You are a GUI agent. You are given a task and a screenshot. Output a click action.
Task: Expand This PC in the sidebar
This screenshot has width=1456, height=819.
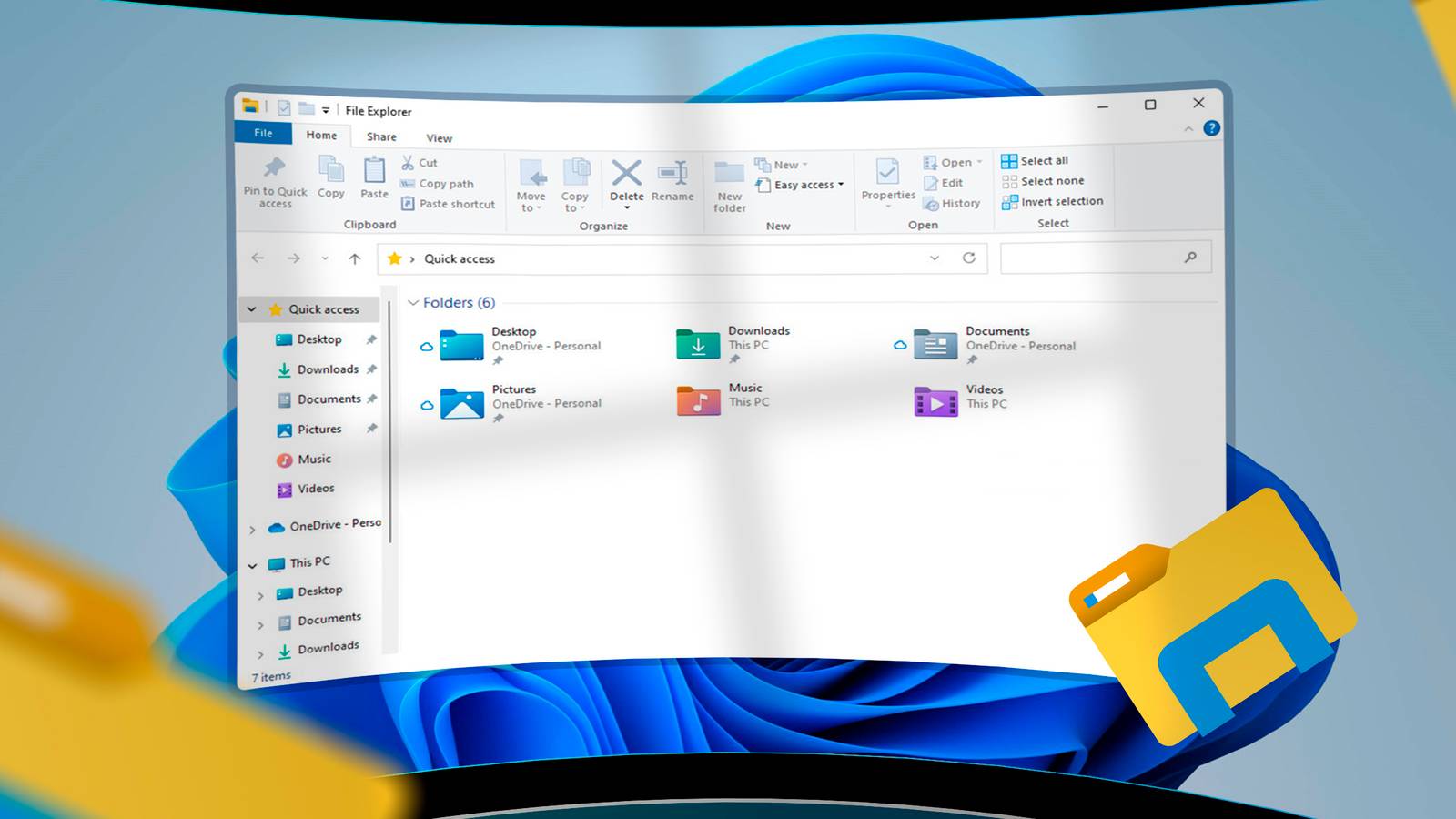252,563
